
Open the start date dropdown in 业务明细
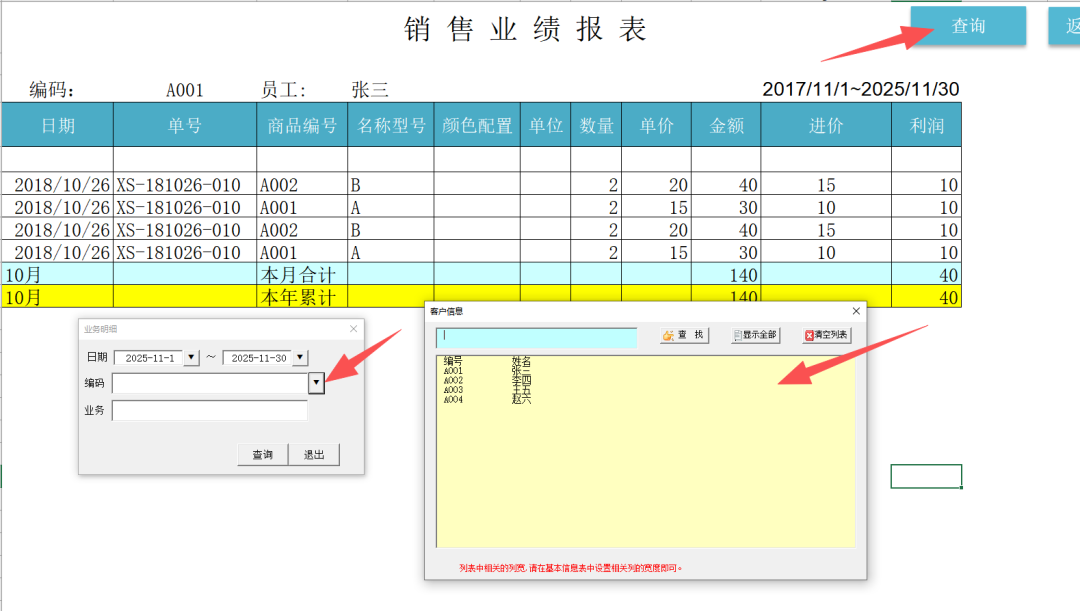pyautogui.click(x=192, y=358)
